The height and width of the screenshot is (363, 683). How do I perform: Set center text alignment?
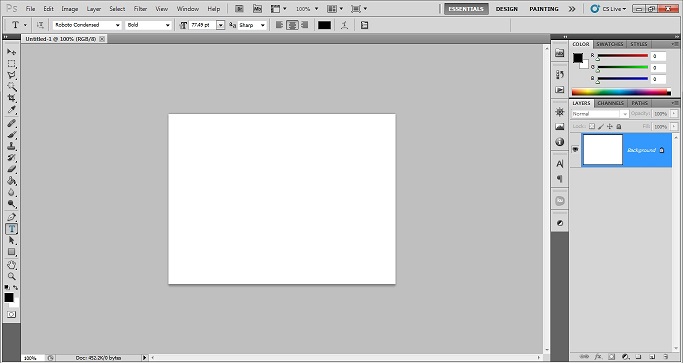pos(292,25)
